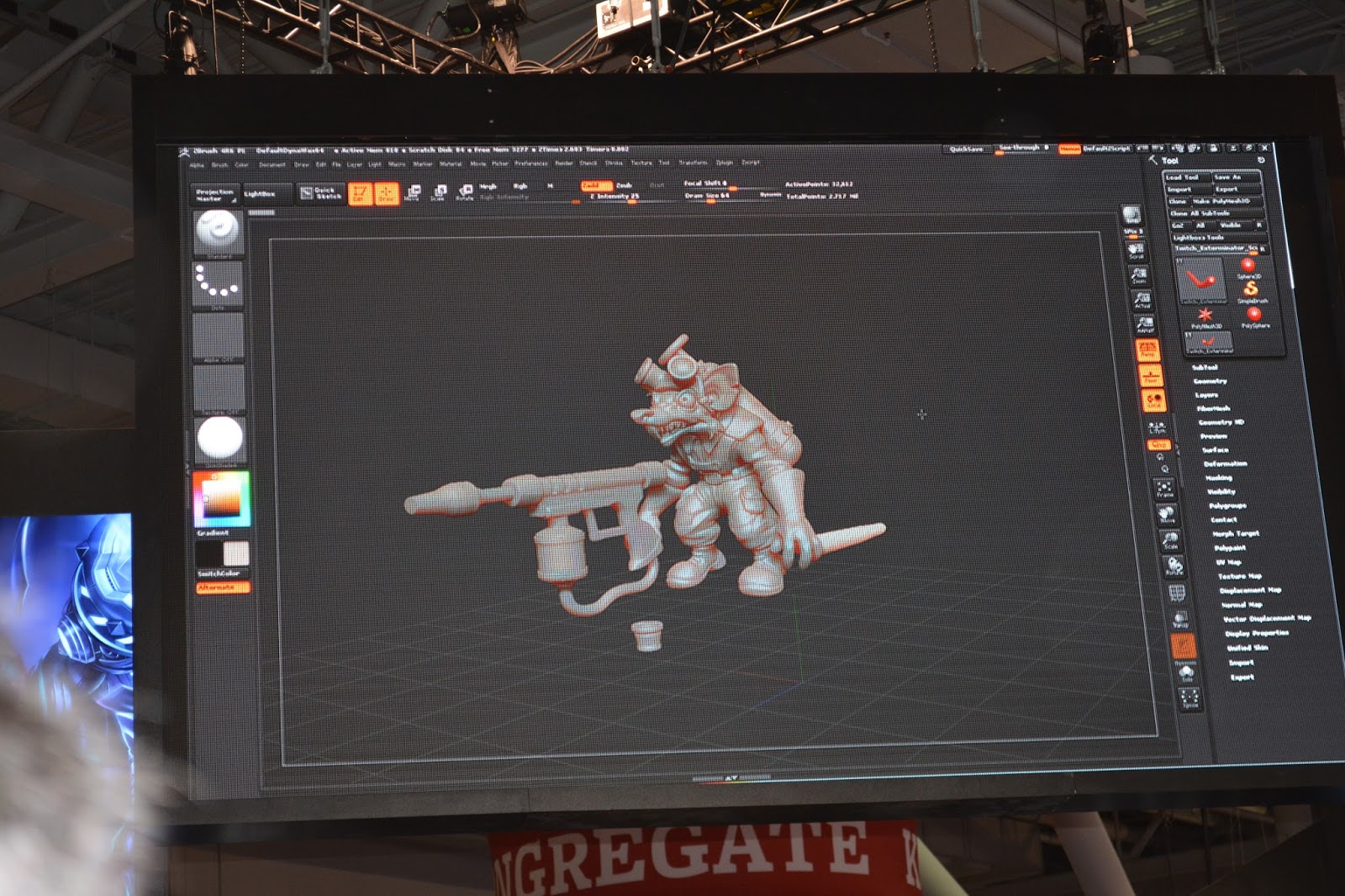Image resolution: width=1345 pixels, height=896 pixels.
Task: Expand the Display Properties section
Action: point(1257,633)
